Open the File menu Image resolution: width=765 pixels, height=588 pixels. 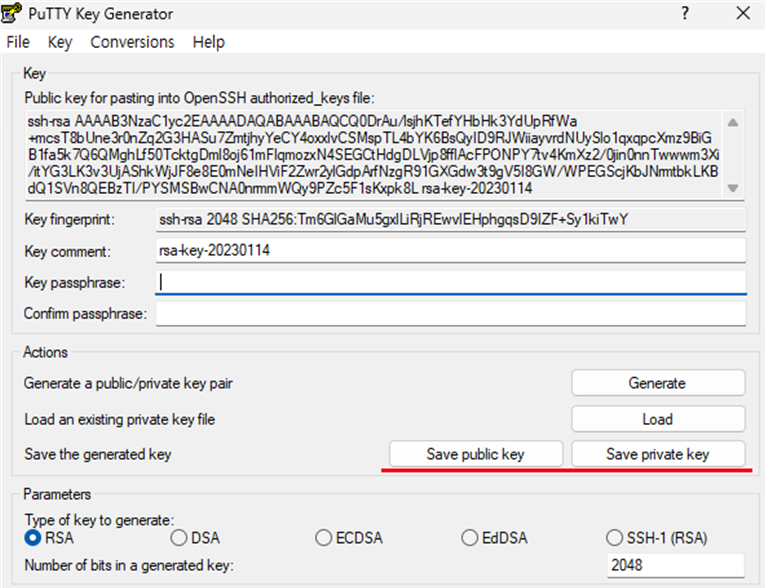pos(18,42)
